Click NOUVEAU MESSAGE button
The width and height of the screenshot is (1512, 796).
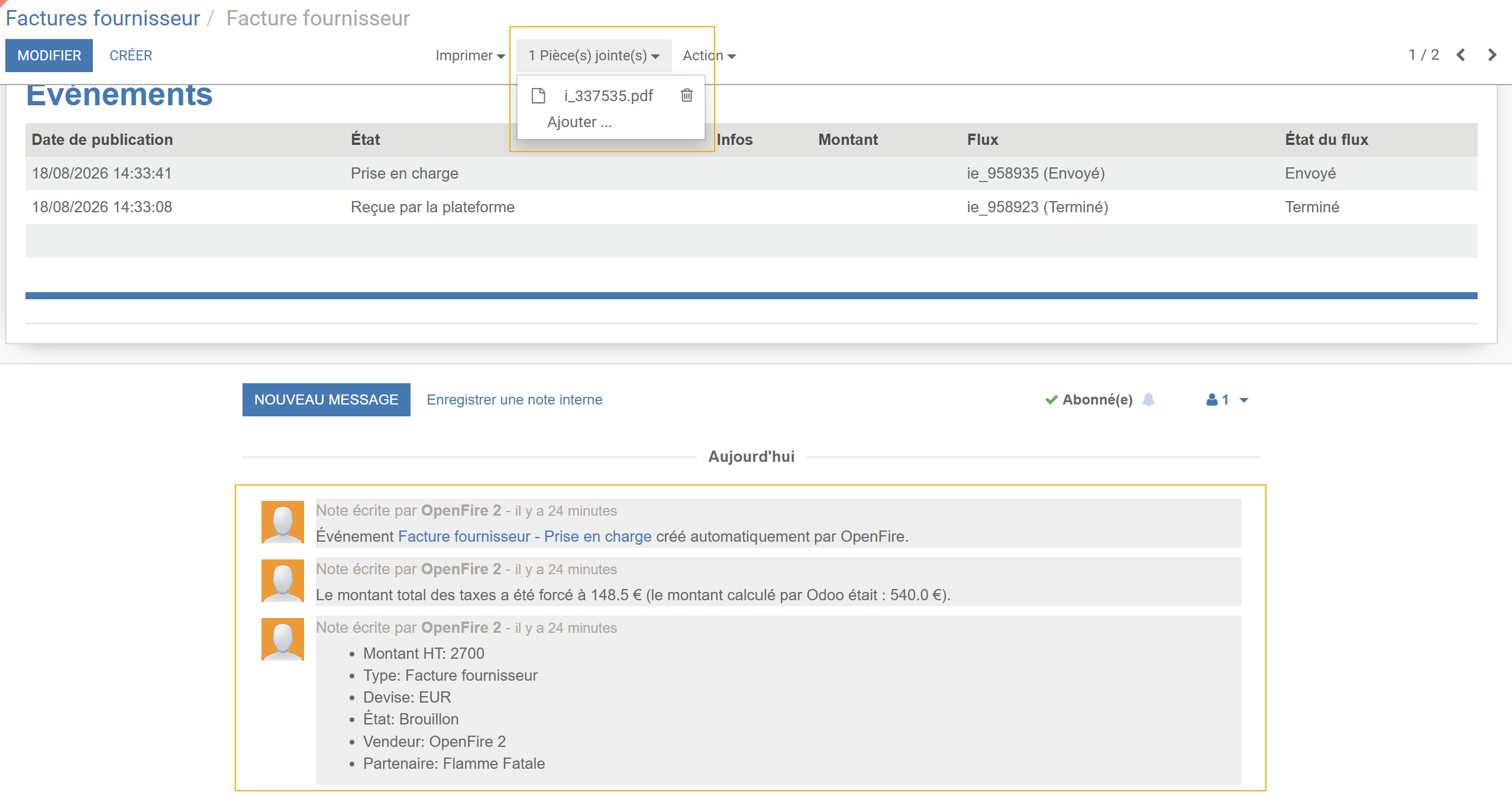[x=327, y=400]
